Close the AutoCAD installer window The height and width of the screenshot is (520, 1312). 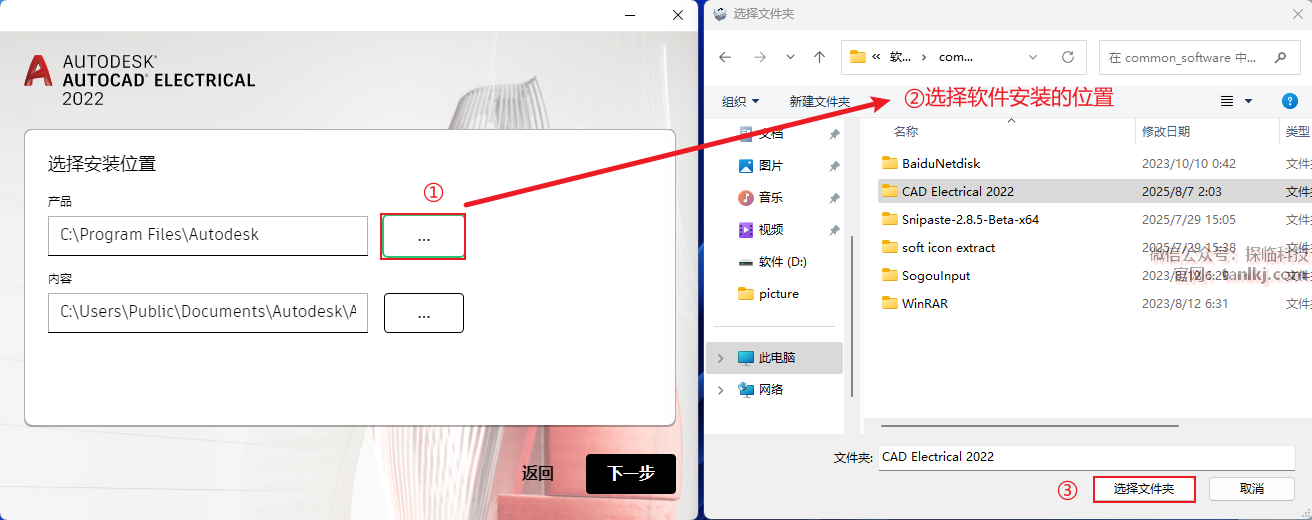678,14
